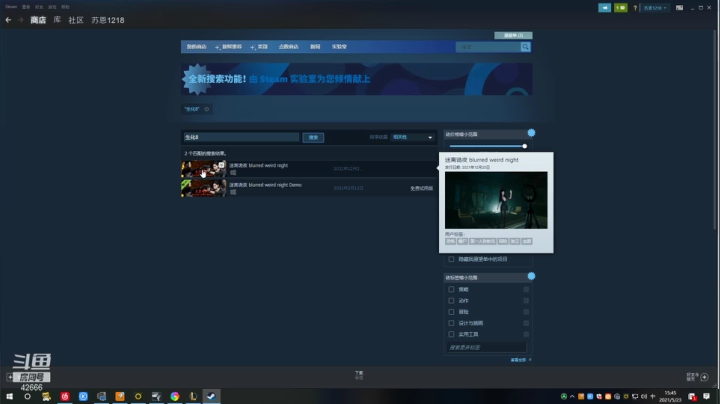Image resolution: width=720 pixels, height=404 pixels.
Task: Open the wishlist button above the store nav
Action: click(513, 35)
